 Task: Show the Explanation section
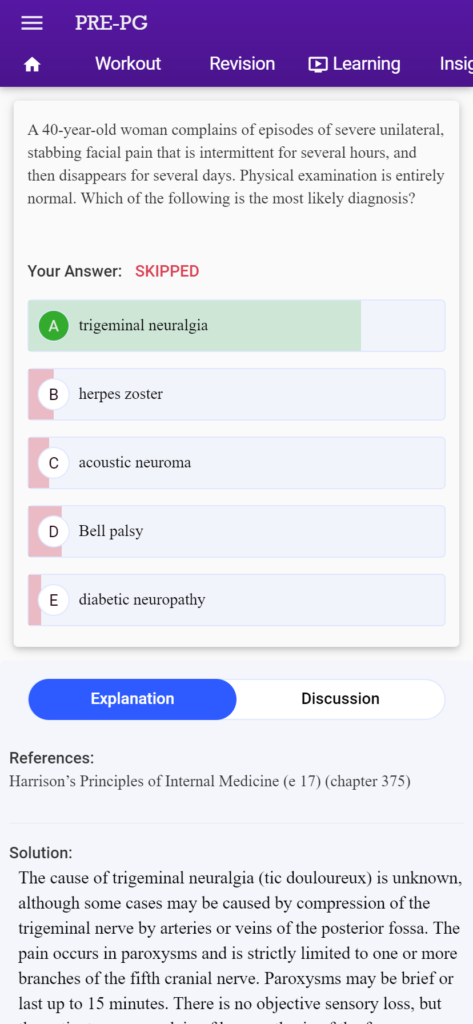click(x=133, y=699)
